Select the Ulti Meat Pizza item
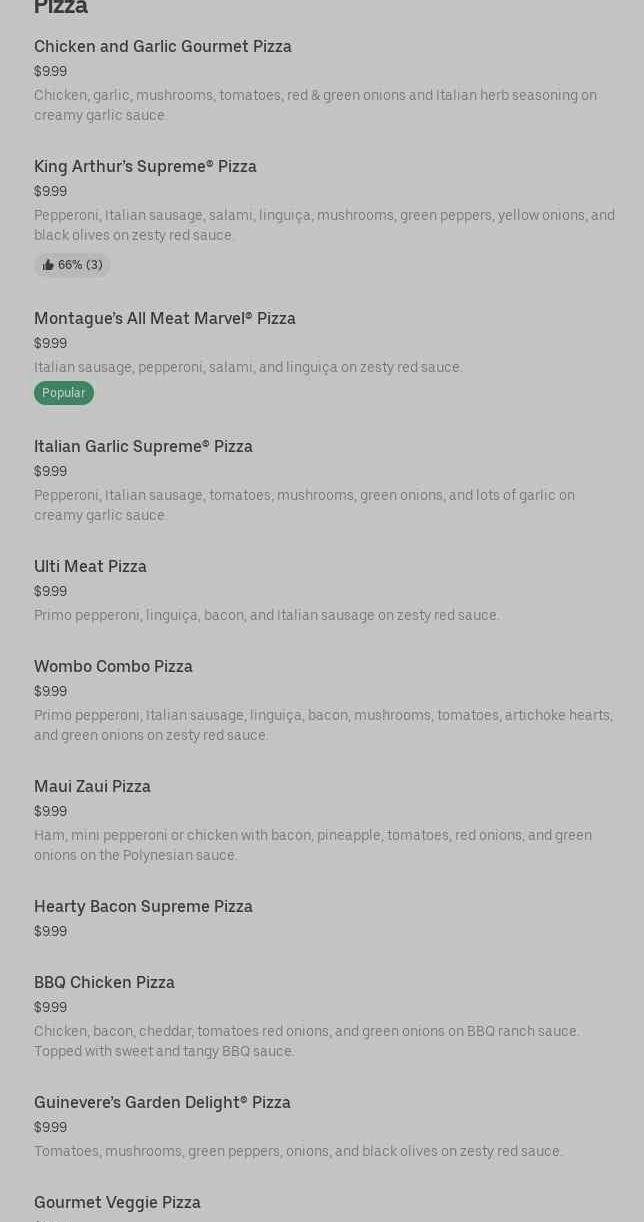644x1222 pixels. pyautogui.click(x=90, y=567)
